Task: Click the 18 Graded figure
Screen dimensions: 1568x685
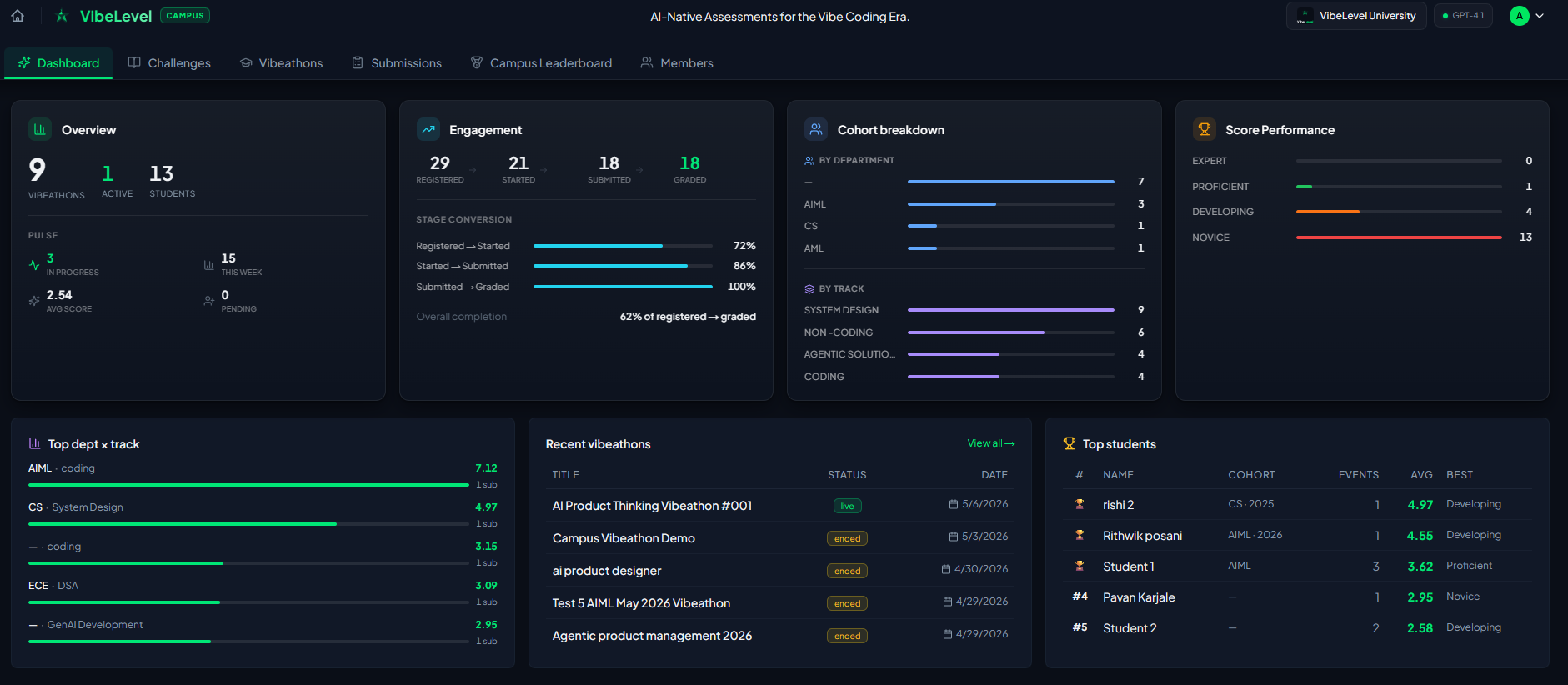Action: [x=689, y=163]
